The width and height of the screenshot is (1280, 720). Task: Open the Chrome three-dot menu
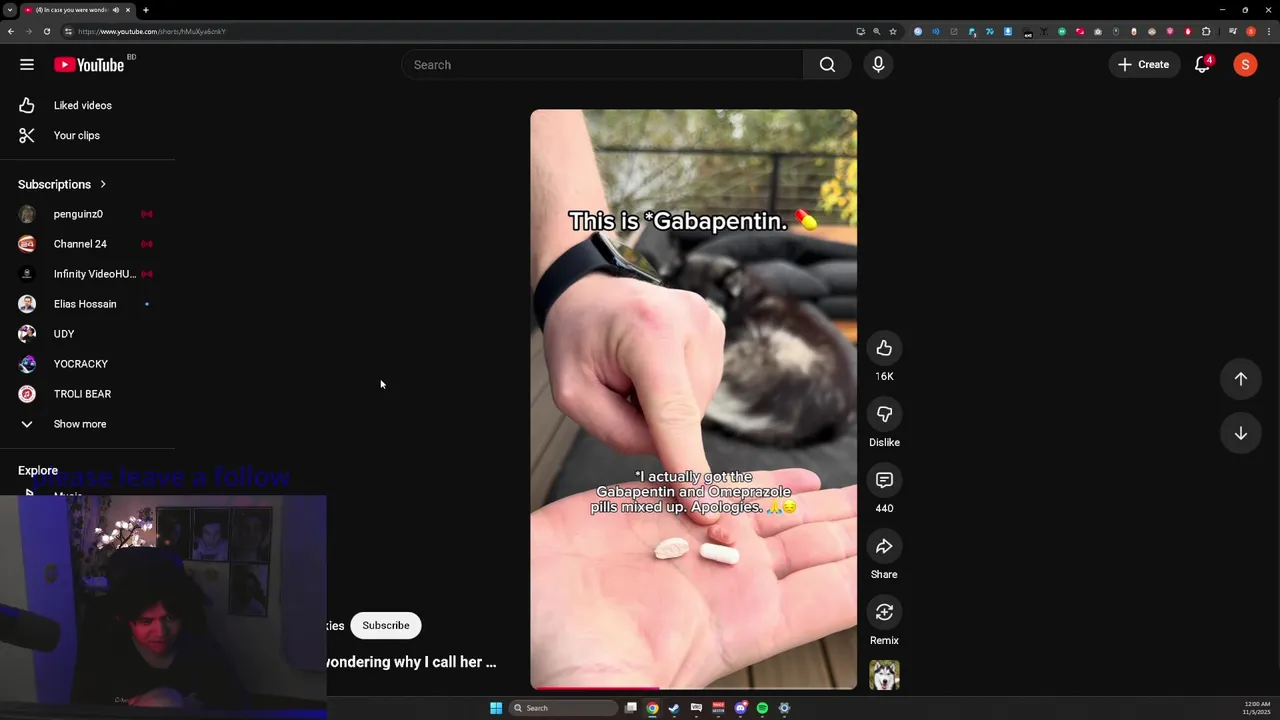1268,31
